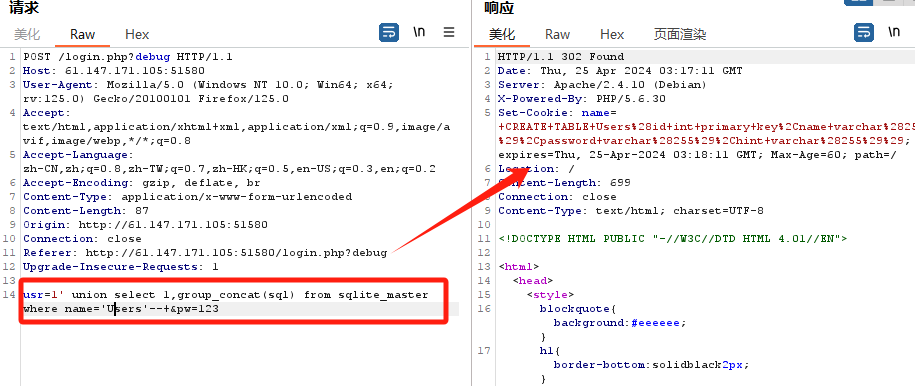The height and width of the screenshot is (386, 915).
Task: Click Connection: close in response
Action: point(557,197)
